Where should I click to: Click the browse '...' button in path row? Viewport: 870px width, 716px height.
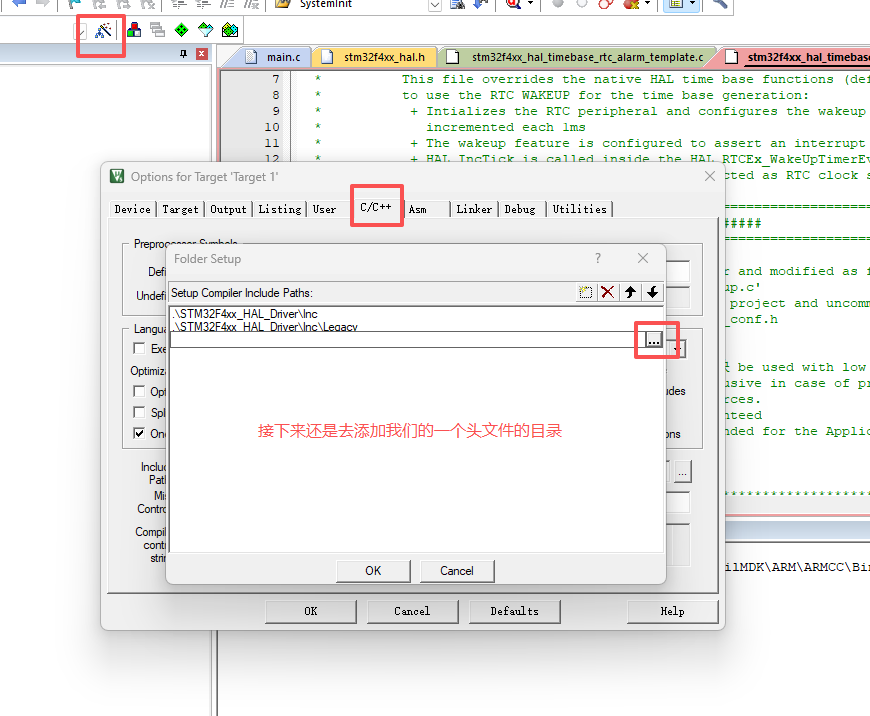(653, 340)
